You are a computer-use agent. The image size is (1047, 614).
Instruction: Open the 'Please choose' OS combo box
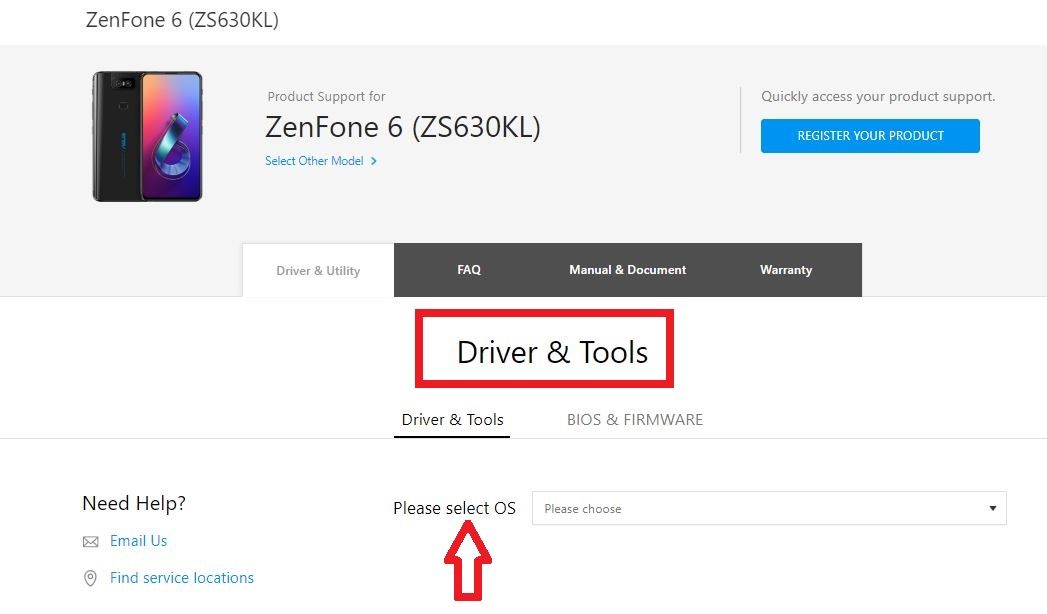(x=768, y=508)
